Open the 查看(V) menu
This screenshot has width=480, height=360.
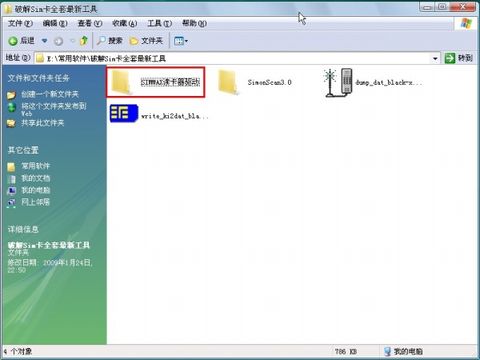90,23
